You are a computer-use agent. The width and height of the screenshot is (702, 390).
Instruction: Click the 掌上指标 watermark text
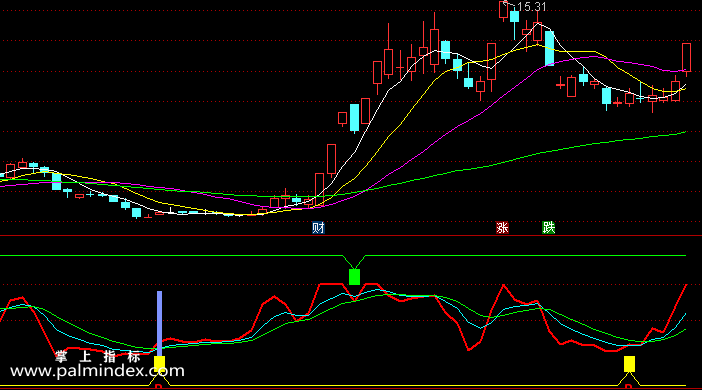98,357
